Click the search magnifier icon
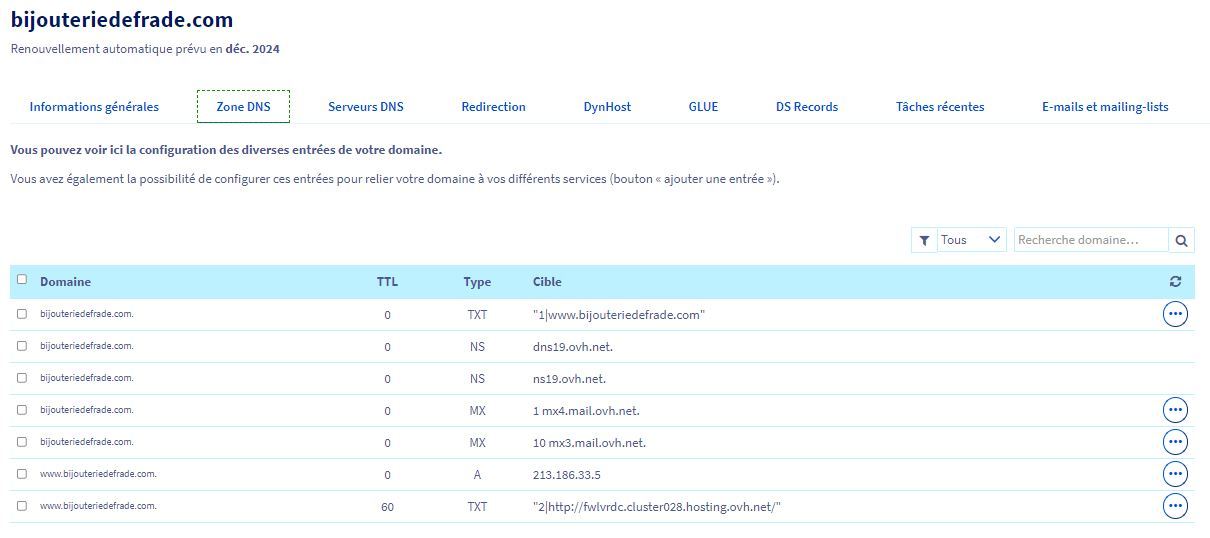The width and height of the screenshot is (1210, 538). click(x=1181, y=240)
